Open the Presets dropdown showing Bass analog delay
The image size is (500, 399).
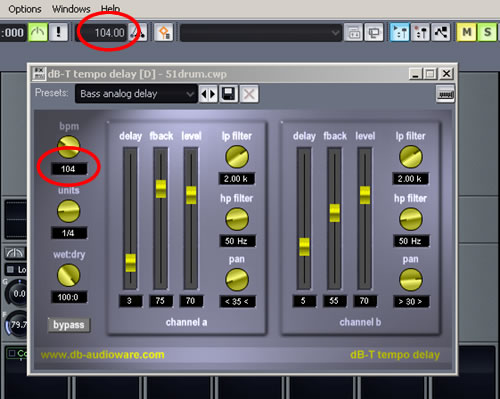point(136,94)
